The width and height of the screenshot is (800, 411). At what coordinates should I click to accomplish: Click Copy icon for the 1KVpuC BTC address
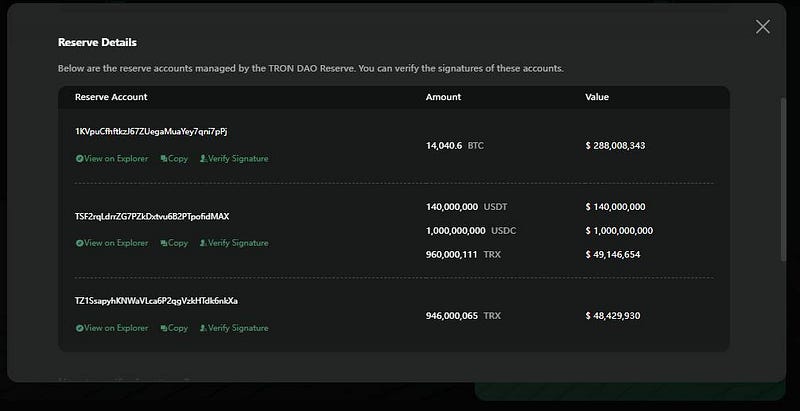[x=164, y=159]
